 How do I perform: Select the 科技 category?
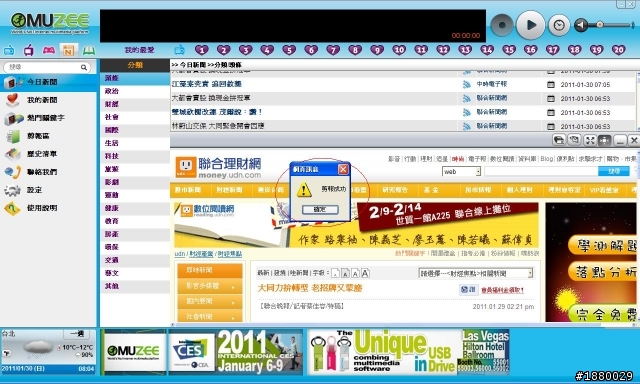pos(135,156)
